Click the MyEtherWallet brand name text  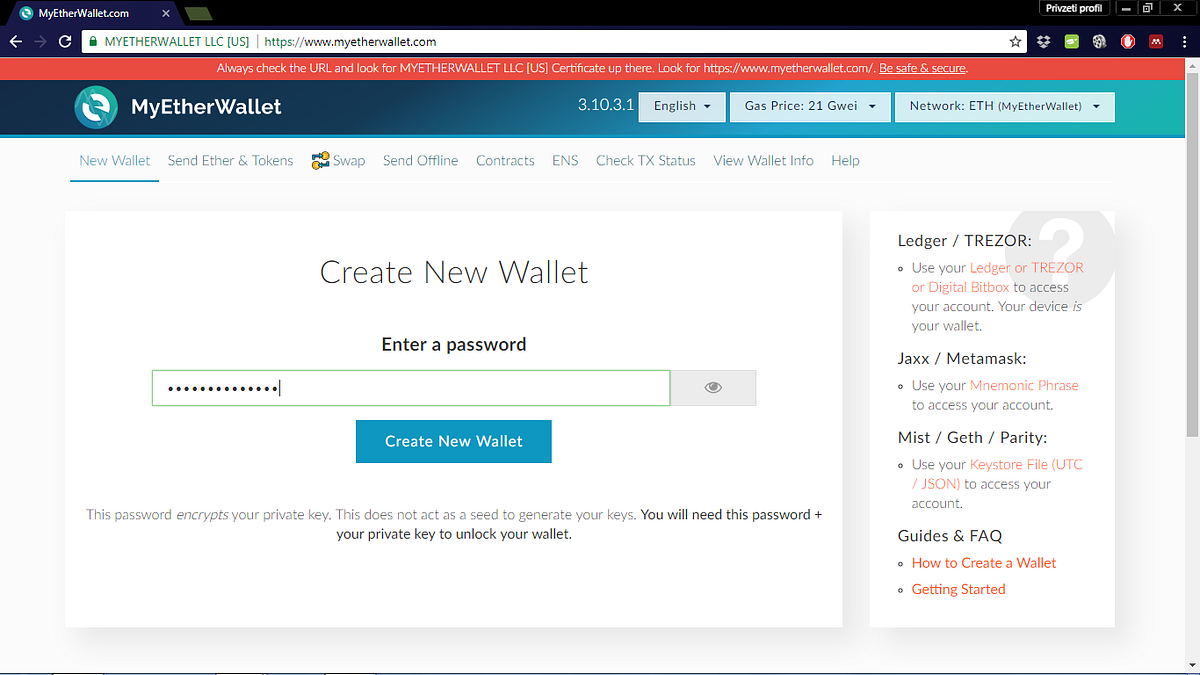click(206, 107)
